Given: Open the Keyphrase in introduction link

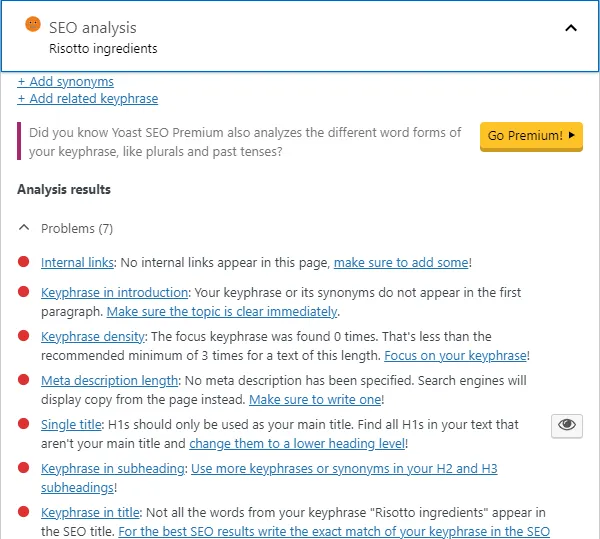Looking at the screenshot, I should tap(114, 293).
